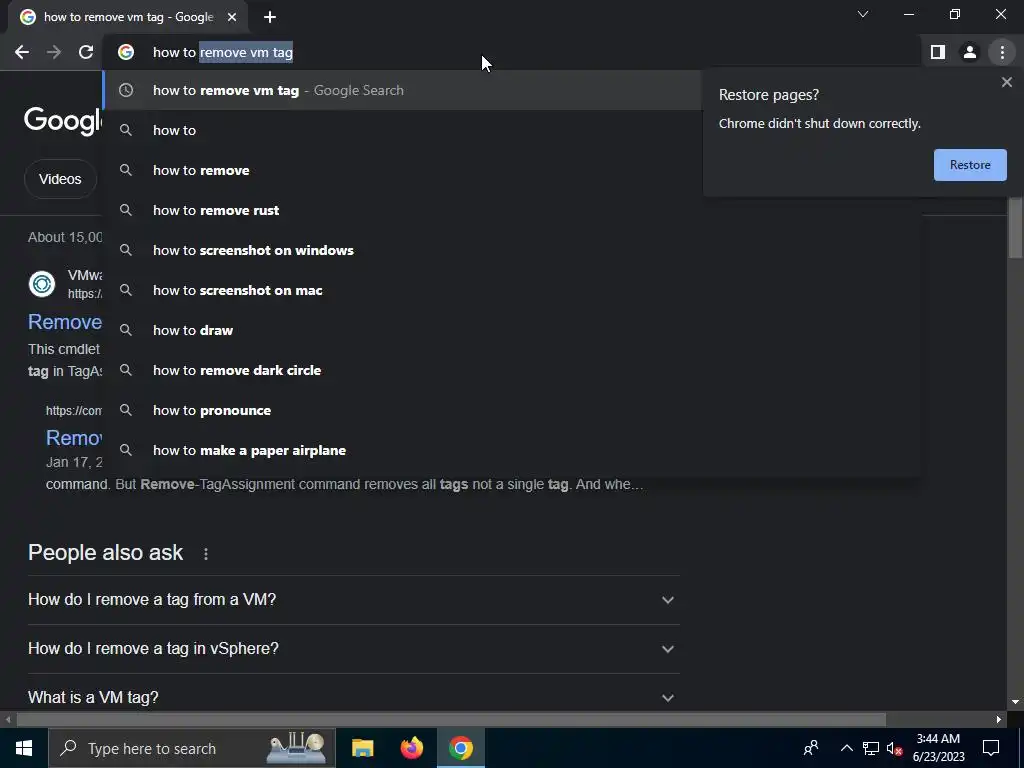Click the Videos filter chip

60,179
